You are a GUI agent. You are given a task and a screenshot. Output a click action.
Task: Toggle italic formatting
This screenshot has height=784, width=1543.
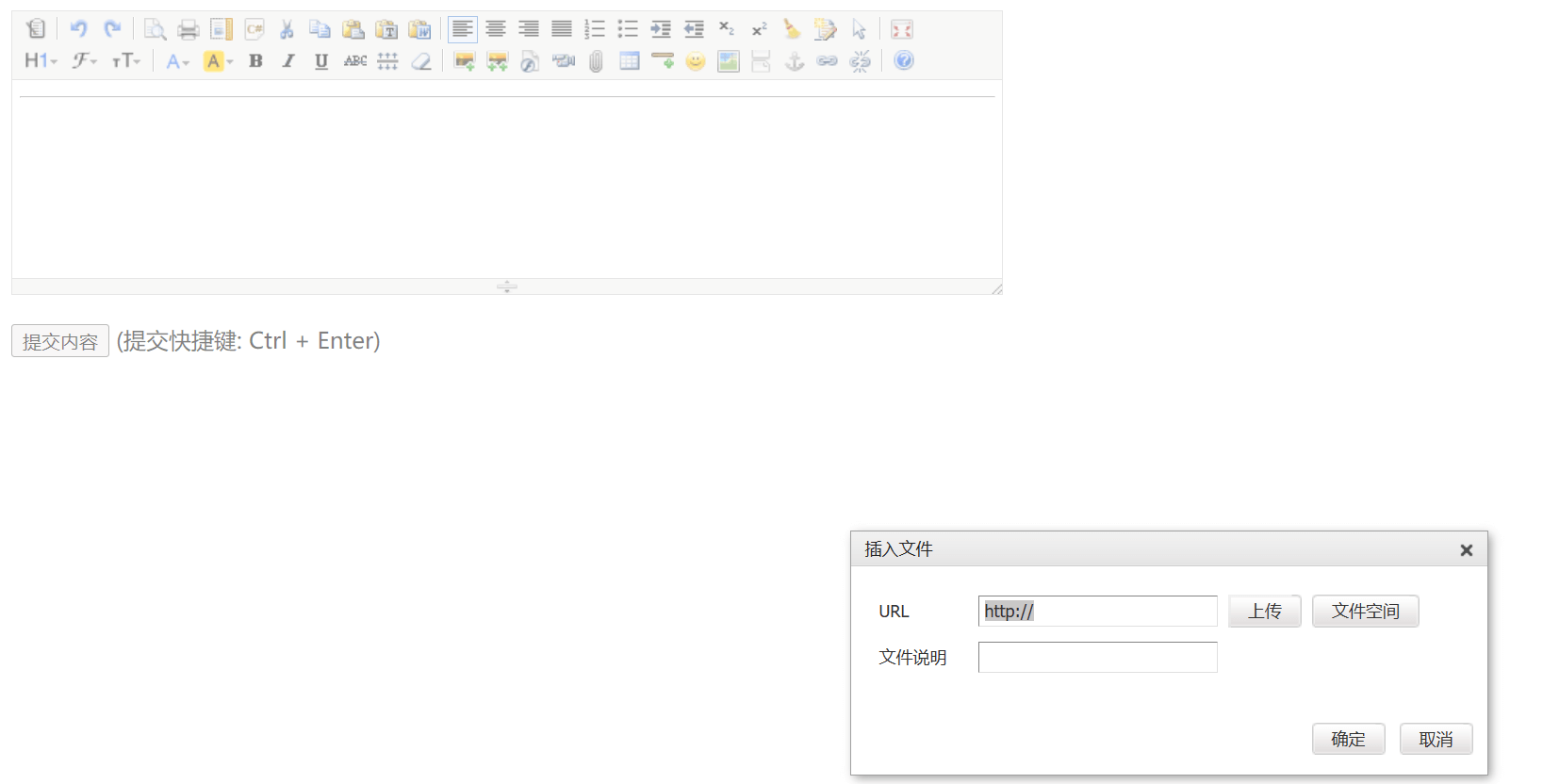[288, 60]
